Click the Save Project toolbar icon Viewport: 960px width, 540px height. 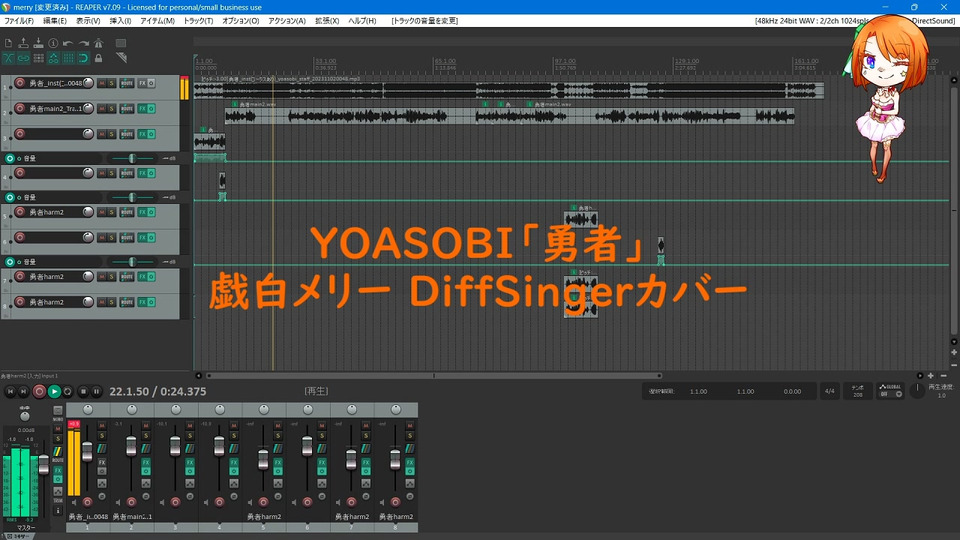tap(38, 43)
